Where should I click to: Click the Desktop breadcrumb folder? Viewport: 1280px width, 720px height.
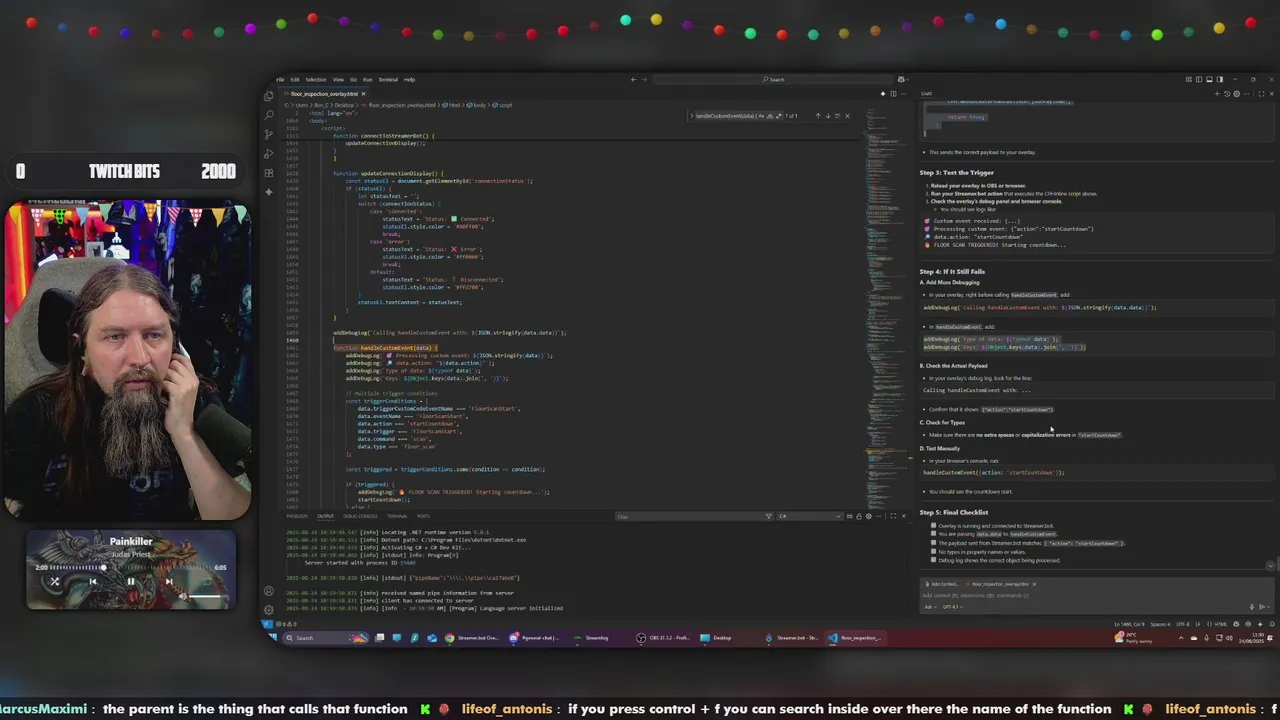345,105
